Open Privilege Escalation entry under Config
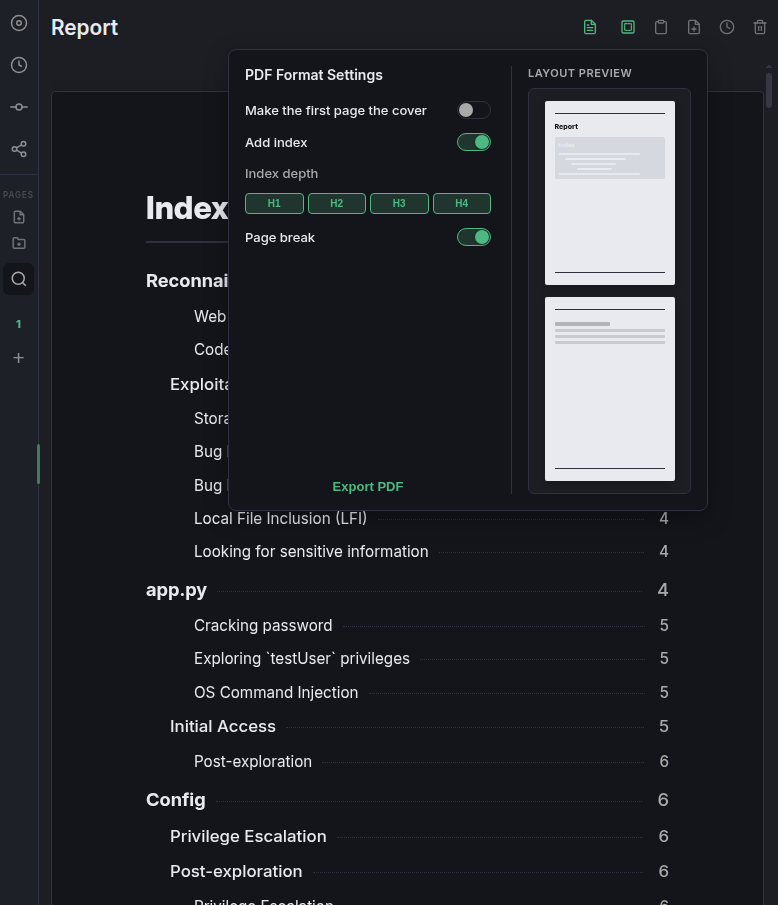The image size is (778, 905). coord(418,837)
